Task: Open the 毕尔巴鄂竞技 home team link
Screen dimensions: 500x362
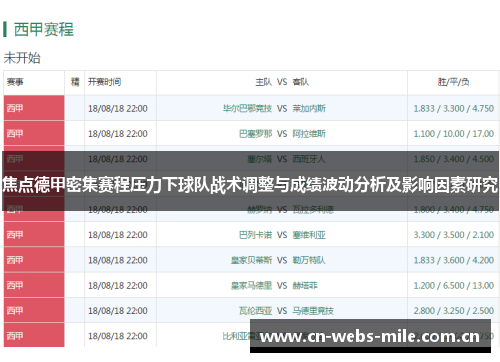Action: 247,108
